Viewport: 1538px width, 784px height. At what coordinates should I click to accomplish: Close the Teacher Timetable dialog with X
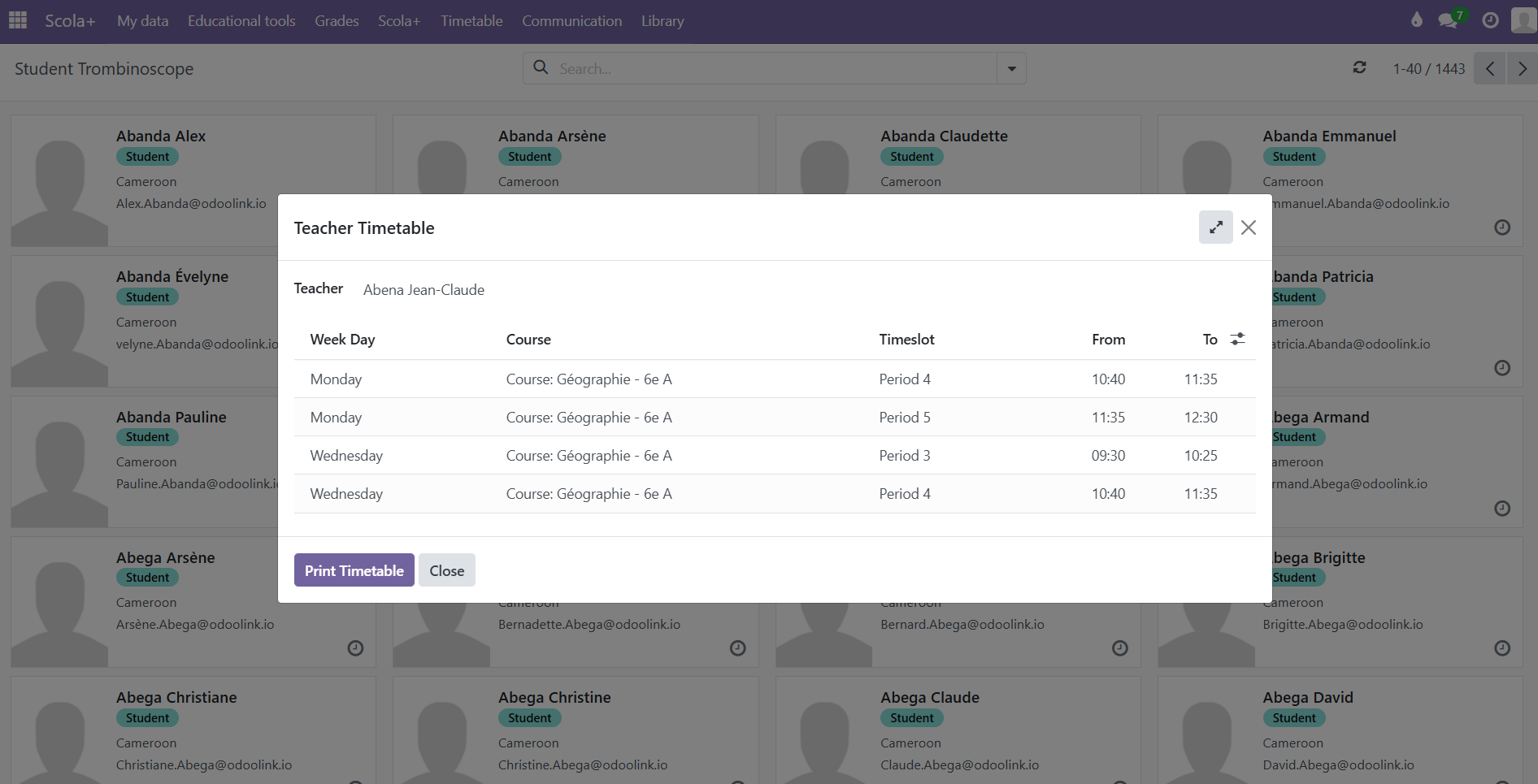[x=1249, y=227]
